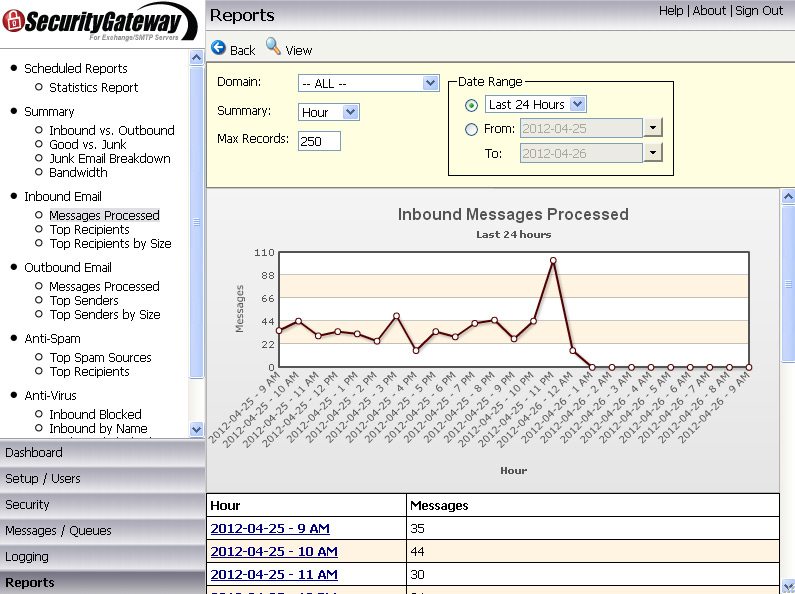Click the table cell showing 35
Image resolution: width=795 pixels, height=594 pixels.
point(593,529)
